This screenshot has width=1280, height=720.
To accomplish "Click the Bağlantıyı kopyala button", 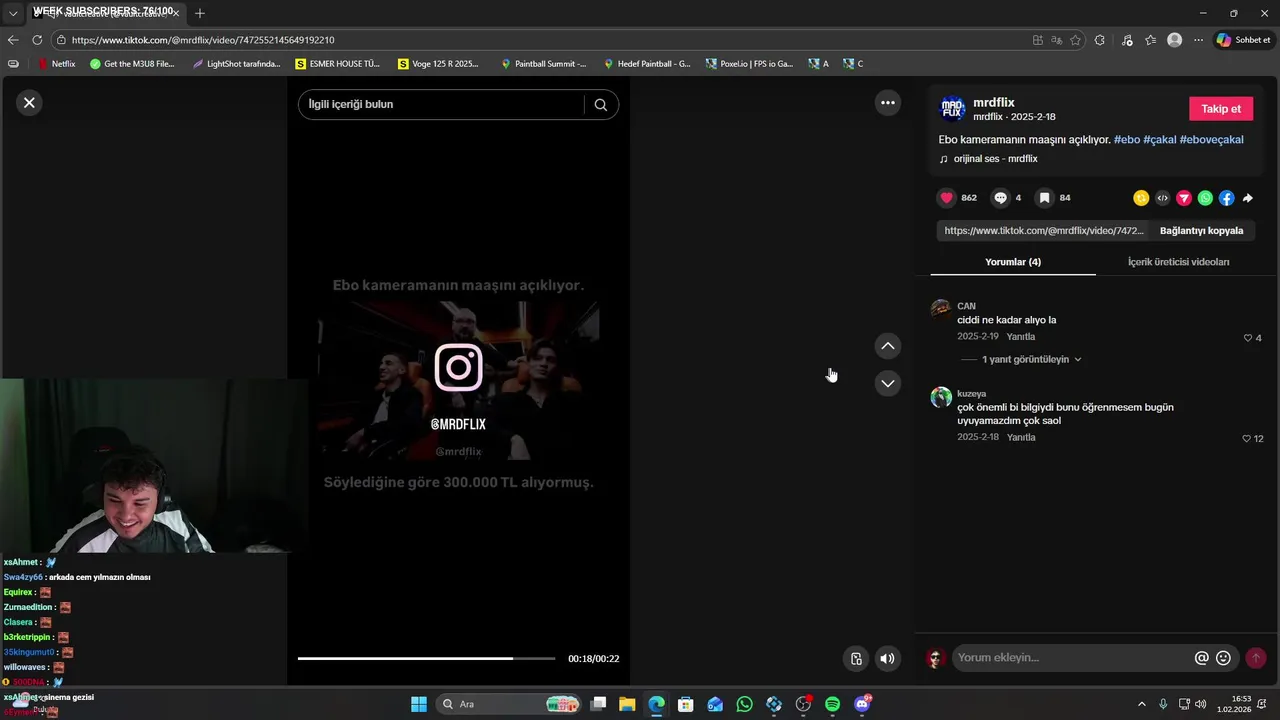I will point(1201,231).
